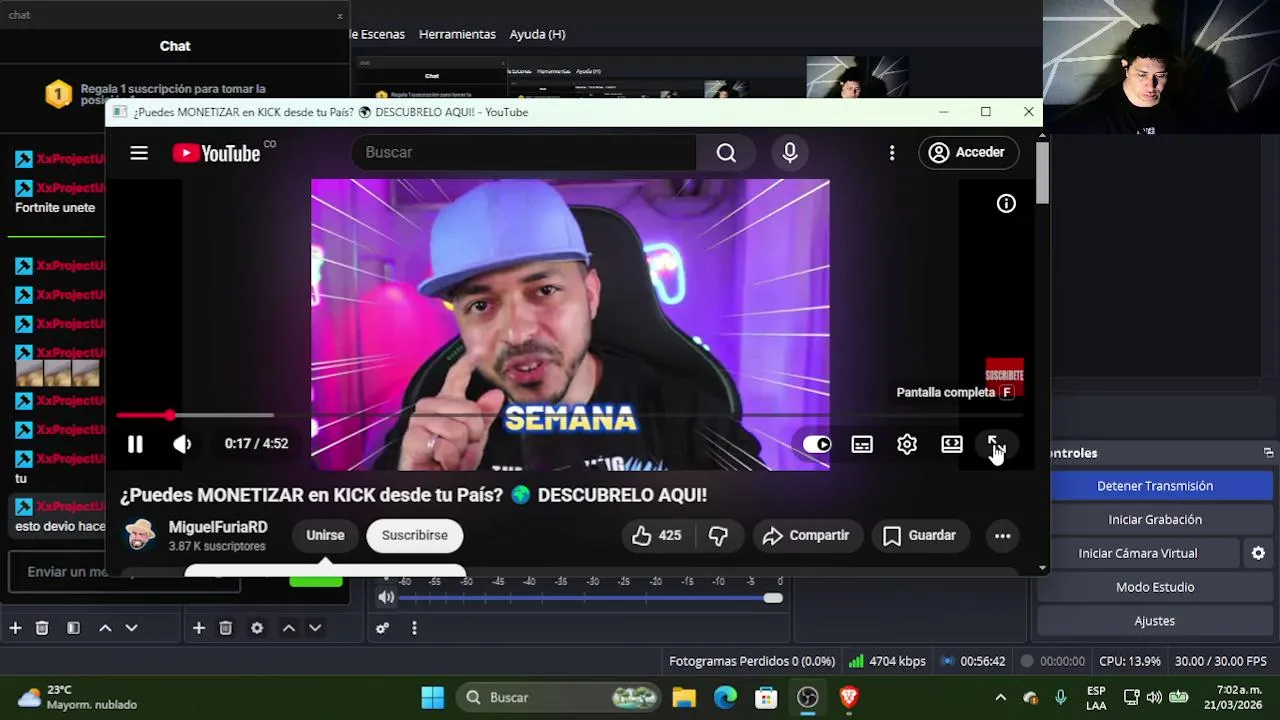Open the MiguelFuriaRD channel name link
1280x720 pixels.
tap(218, 527)
